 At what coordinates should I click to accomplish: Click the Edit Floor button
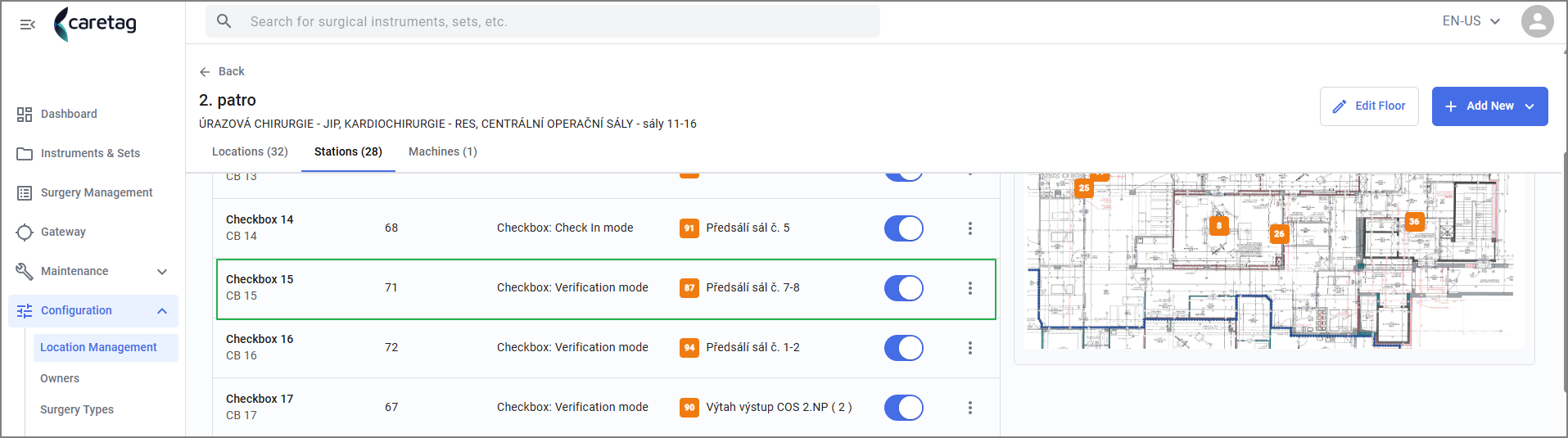(1369, 106)
